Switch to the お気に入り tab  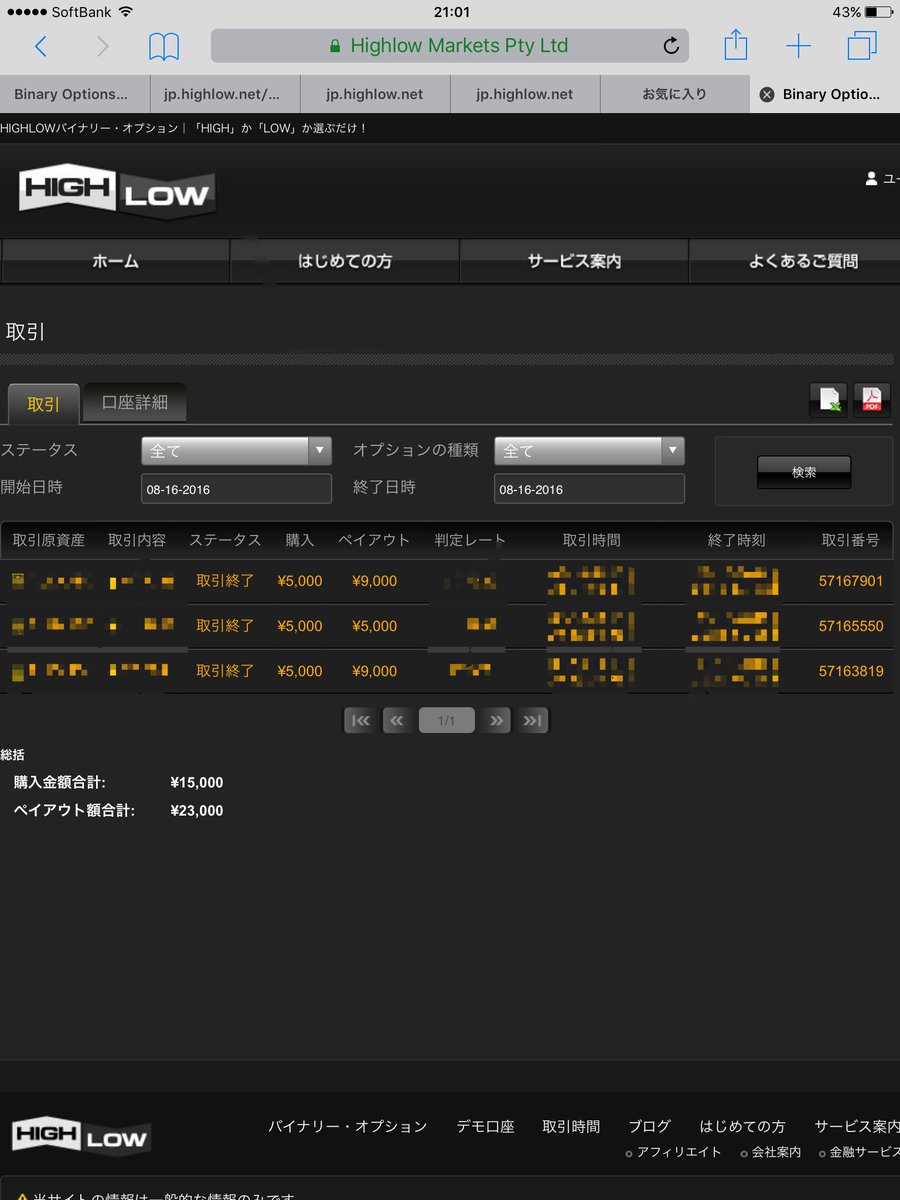coord(675,94)
